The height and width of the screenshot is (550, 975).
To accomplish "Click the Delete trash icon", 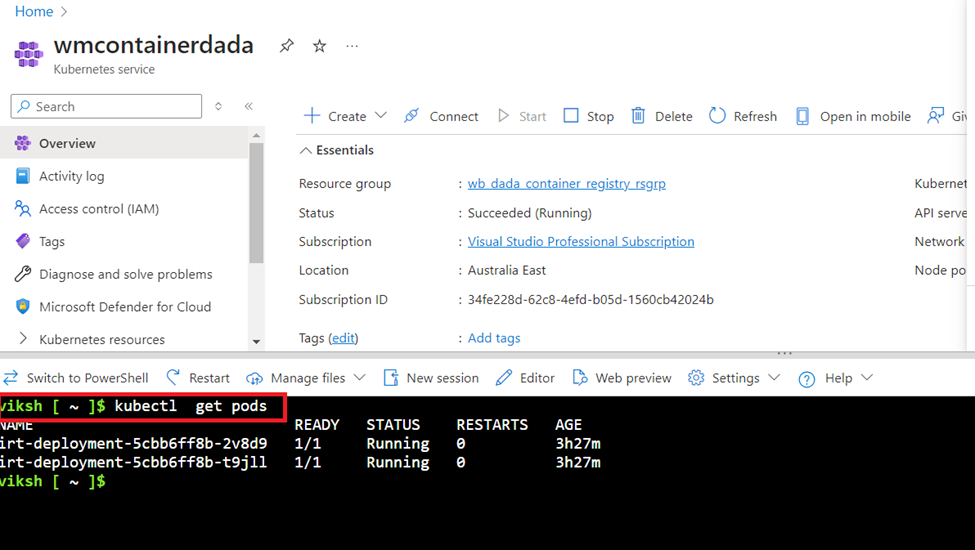I will click(638, 116).
